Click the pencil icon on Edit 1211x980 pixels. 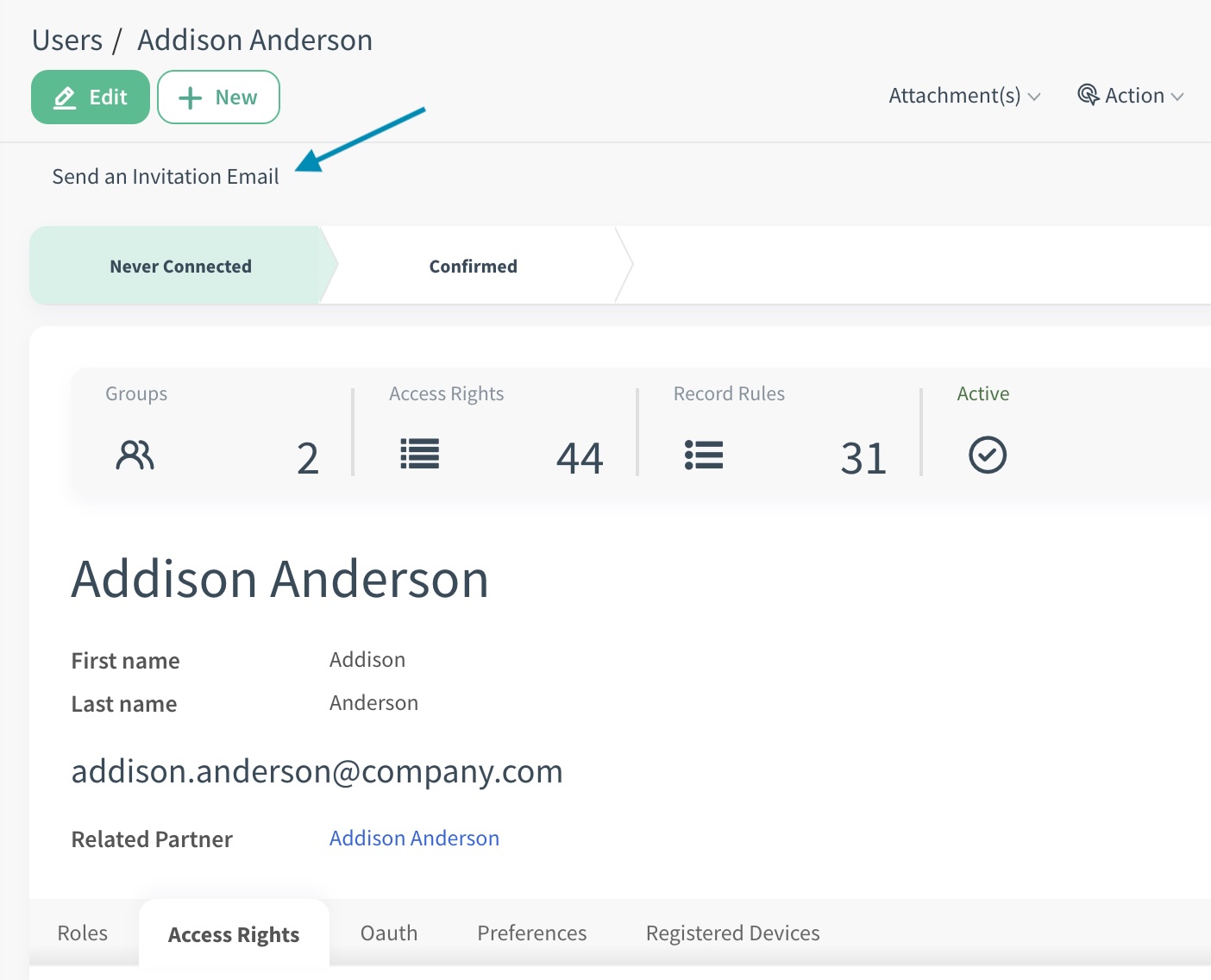(x=65, y=97)
